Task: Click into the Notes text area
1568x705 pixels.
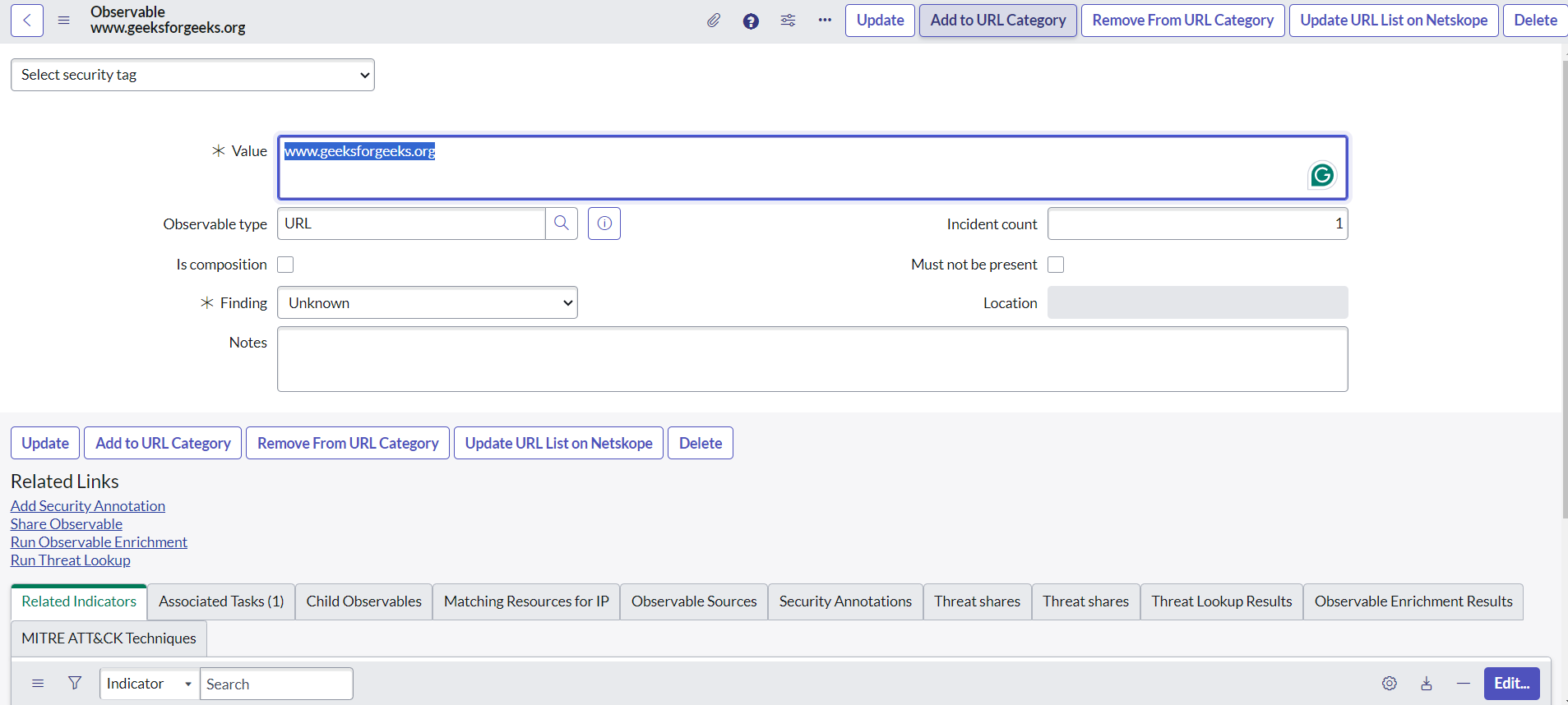Action: pyautogui.click(x=812, y=359)
